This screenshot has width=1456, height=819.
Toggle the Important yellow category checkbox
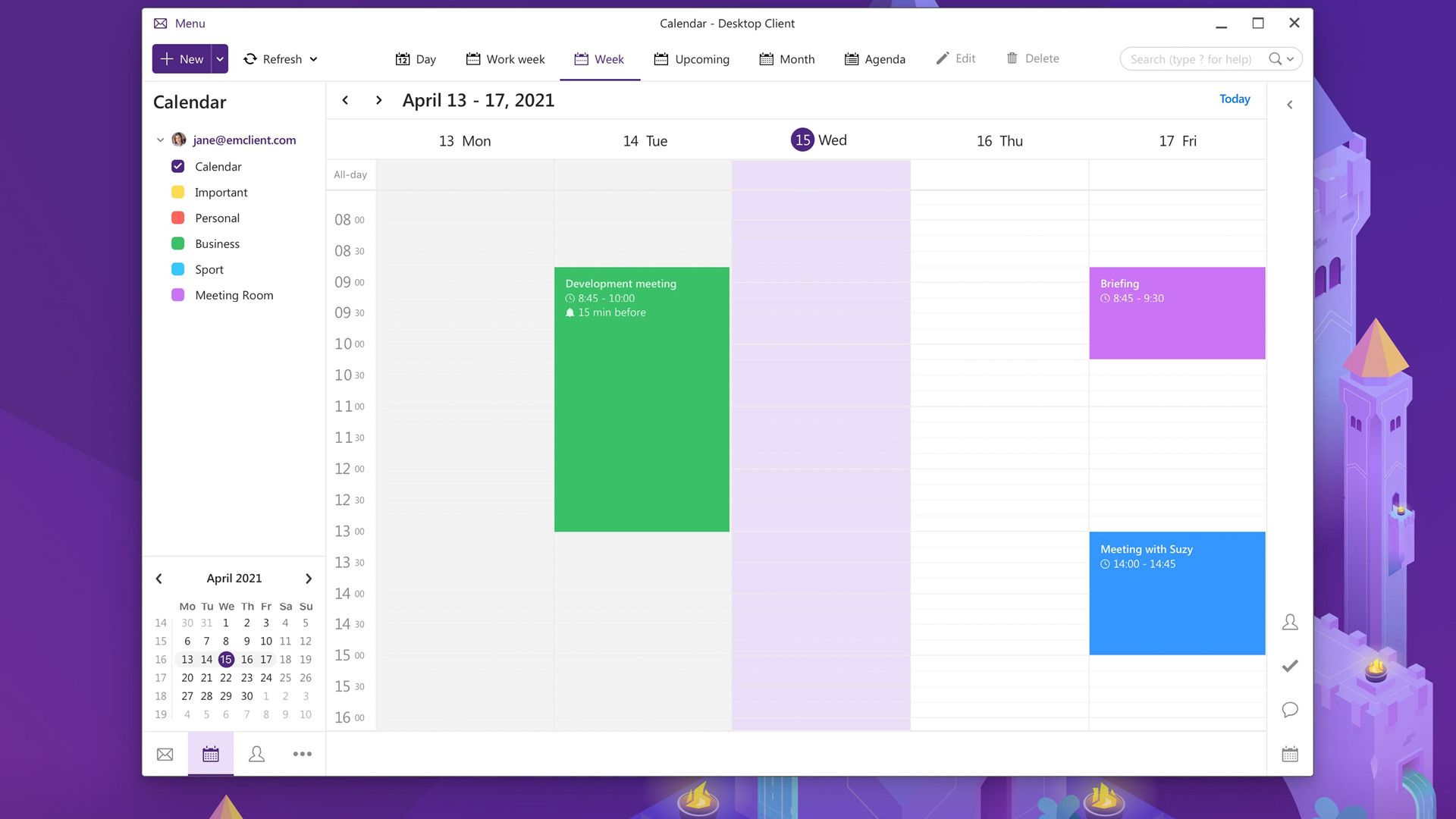(178, 193)
